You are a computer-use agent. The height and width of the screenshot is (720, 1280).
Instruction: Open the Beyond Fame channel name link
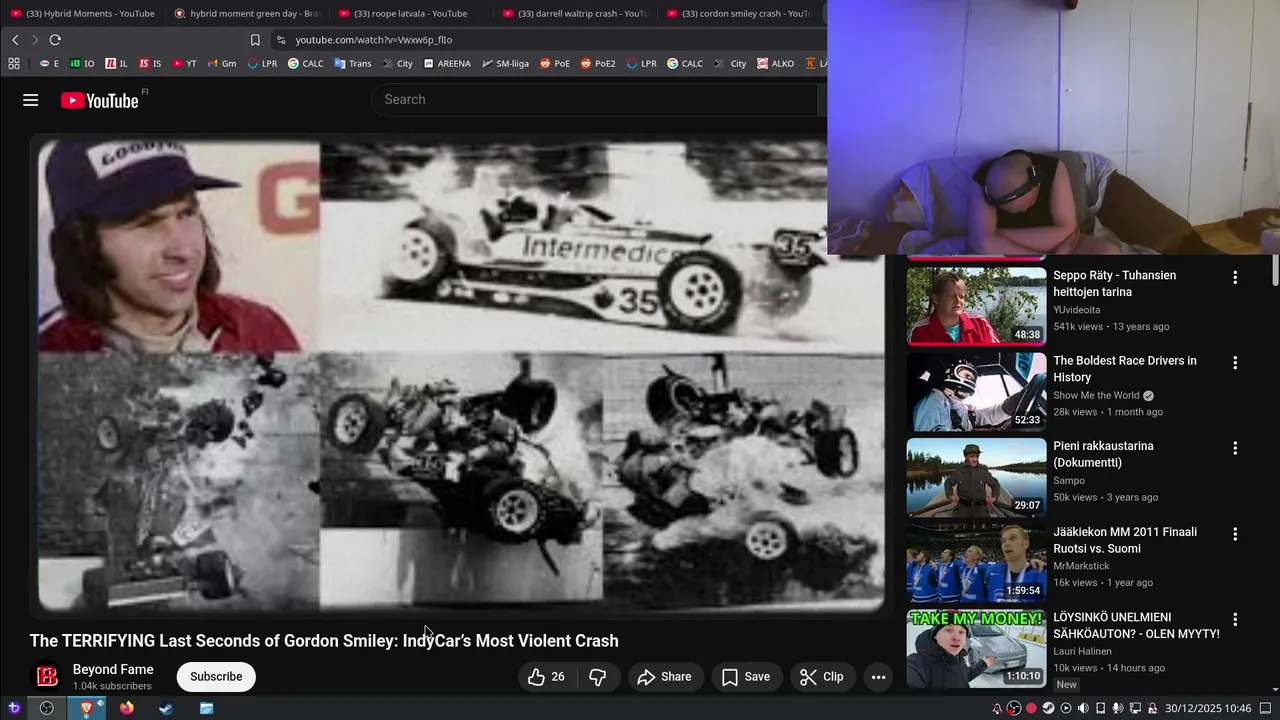113,669
